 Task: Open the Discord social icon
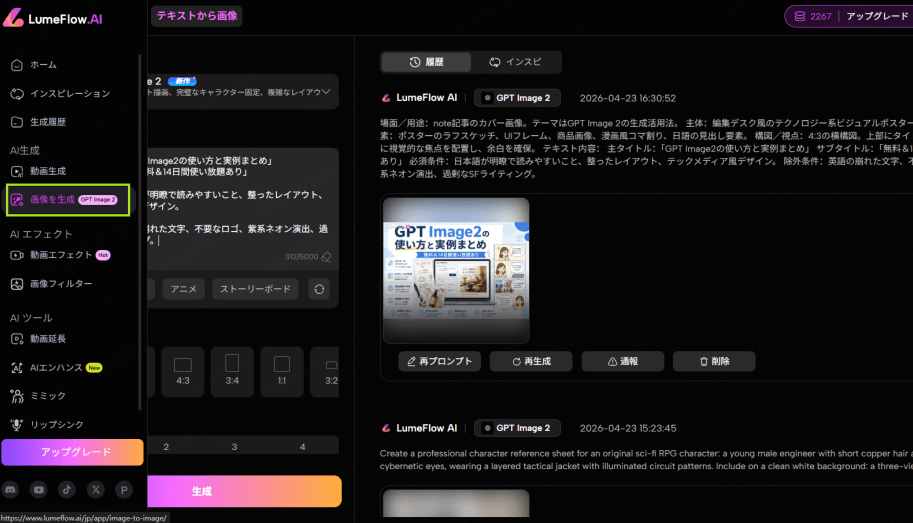tap(10, 490)
